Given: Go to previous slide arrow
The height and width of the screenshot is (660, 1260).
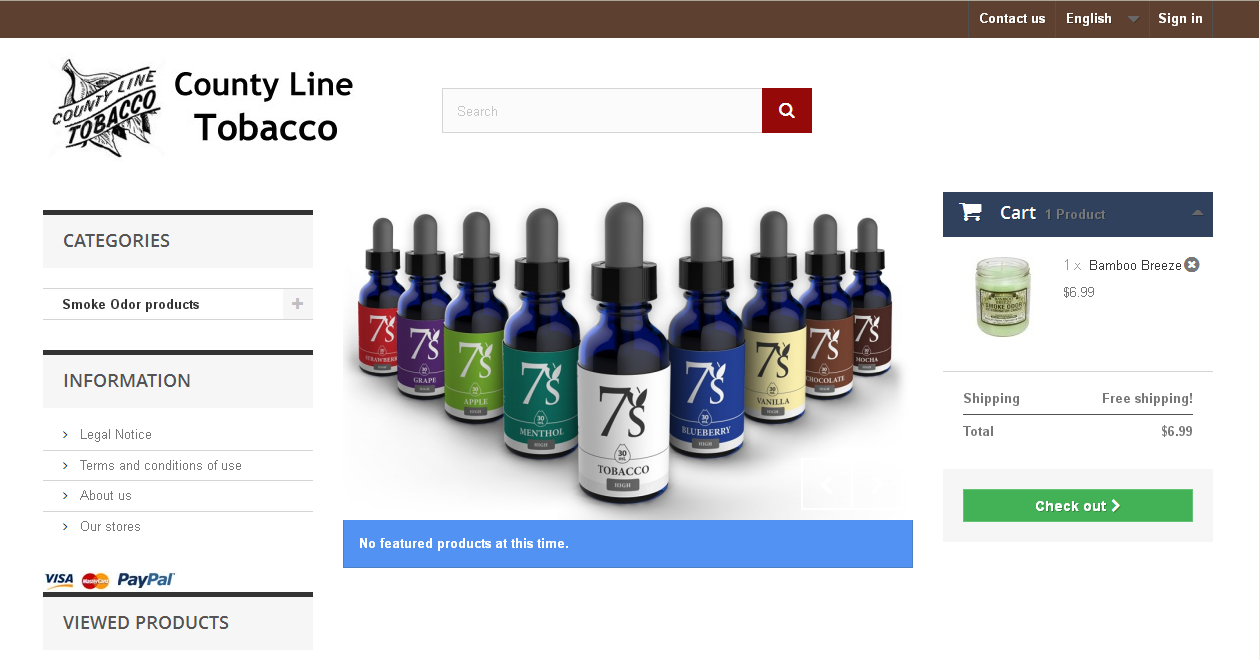Looking at the screenshot, I should [x=826, y=483].
